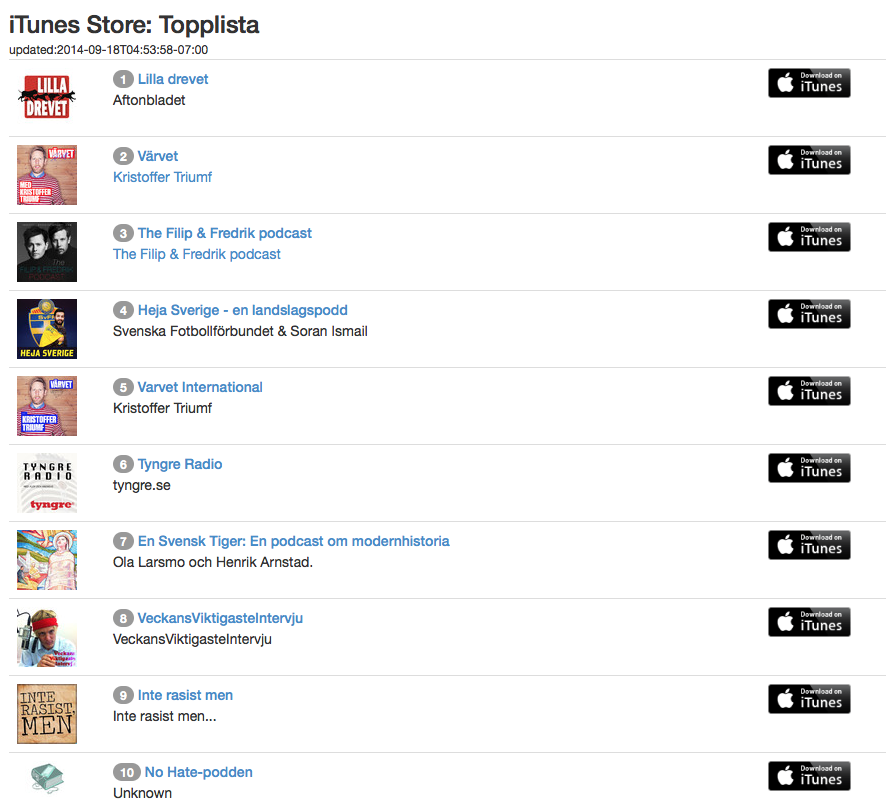Hit the iTunes badge for En Svensk Tiger
887x809 pixels.
809,545
